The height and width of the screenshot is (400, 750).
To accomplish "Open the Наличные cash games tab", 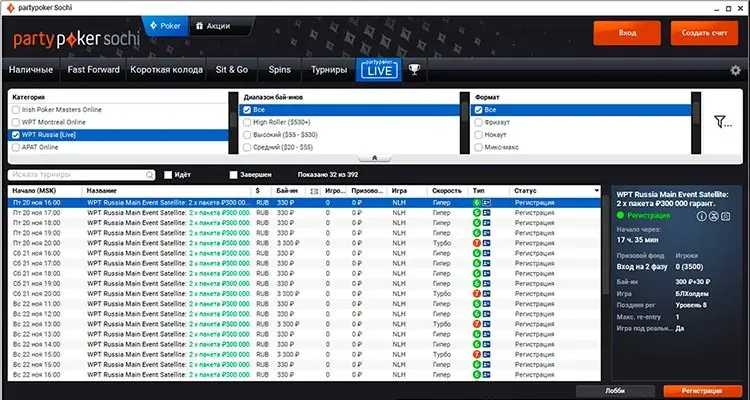I will (31, 70).
